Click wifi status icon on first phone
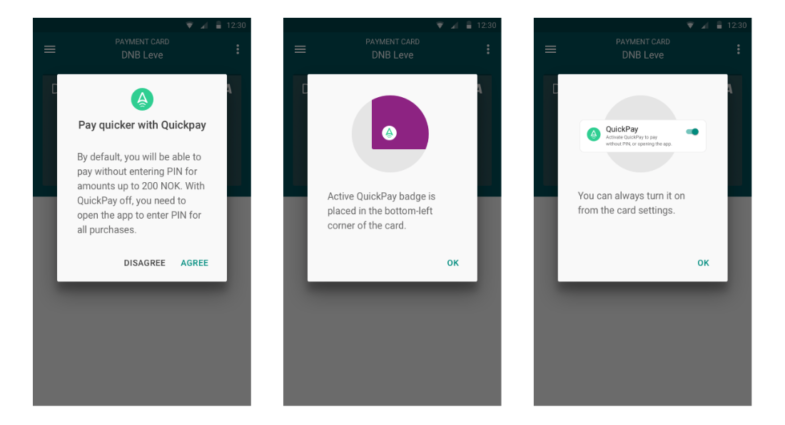Viewport: 785px width, 425px height. [x=190, y=25]
